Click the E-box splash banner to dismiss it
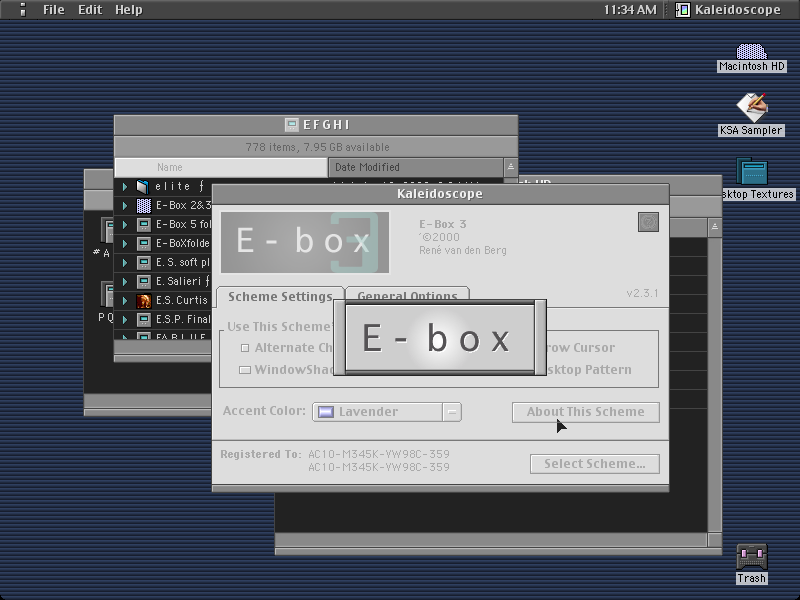 pyautogui.click(x=440, y=338)
